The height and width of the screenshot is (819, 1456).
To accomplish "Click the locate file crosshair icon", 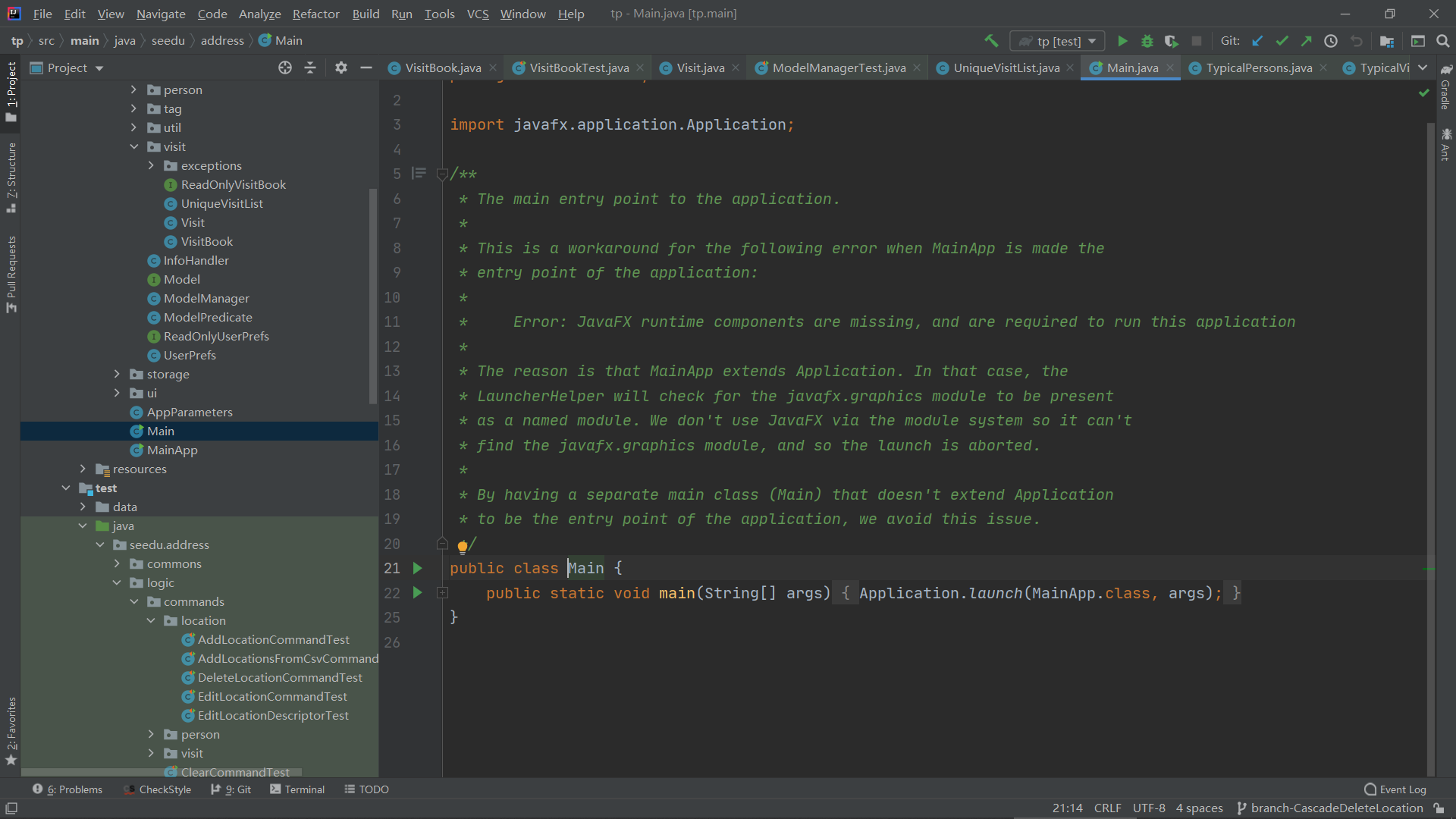I will coord(285,67).
